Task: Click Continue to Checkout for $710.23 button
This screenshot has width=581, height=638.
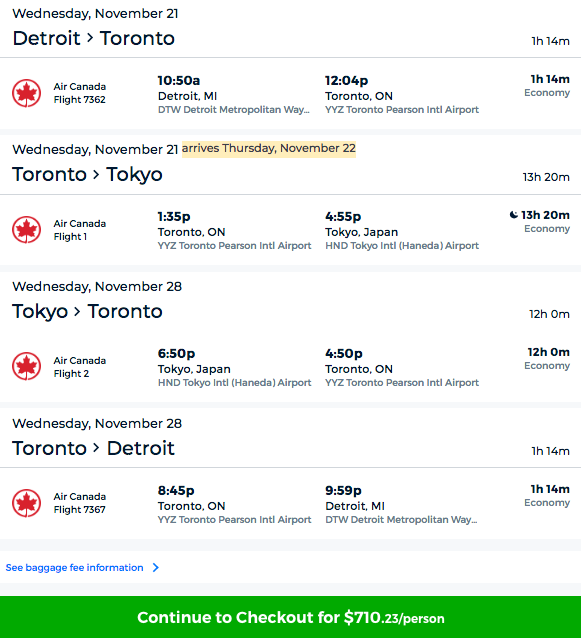Action: [290, 617]
